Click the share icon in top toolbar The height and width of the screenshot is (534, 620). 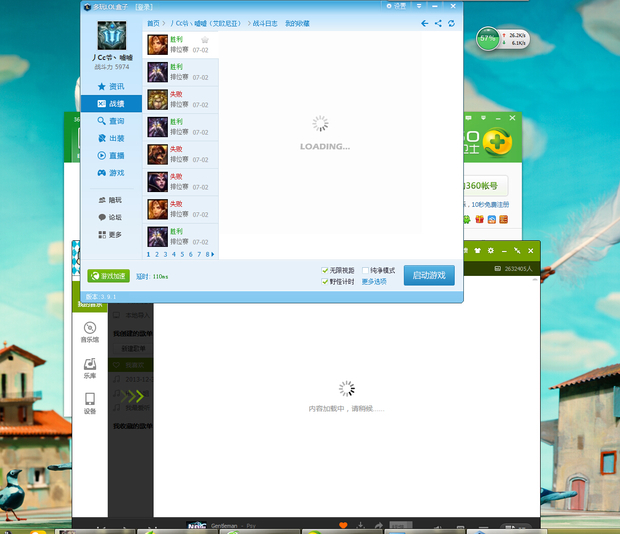pos(438,23)
